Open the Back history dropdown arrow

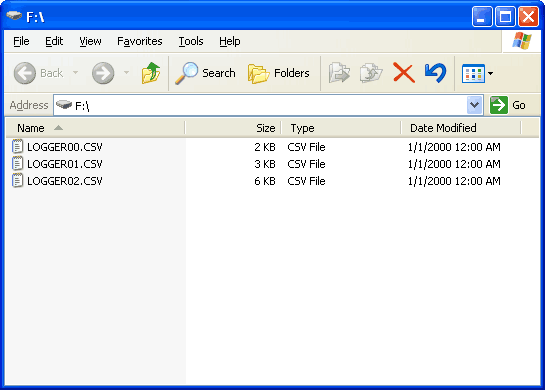[x=75, y=73]
